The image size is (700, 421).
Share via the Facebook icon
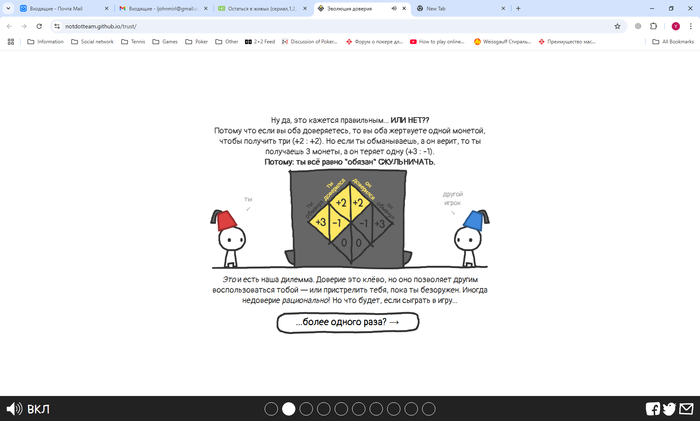point(652,408)
